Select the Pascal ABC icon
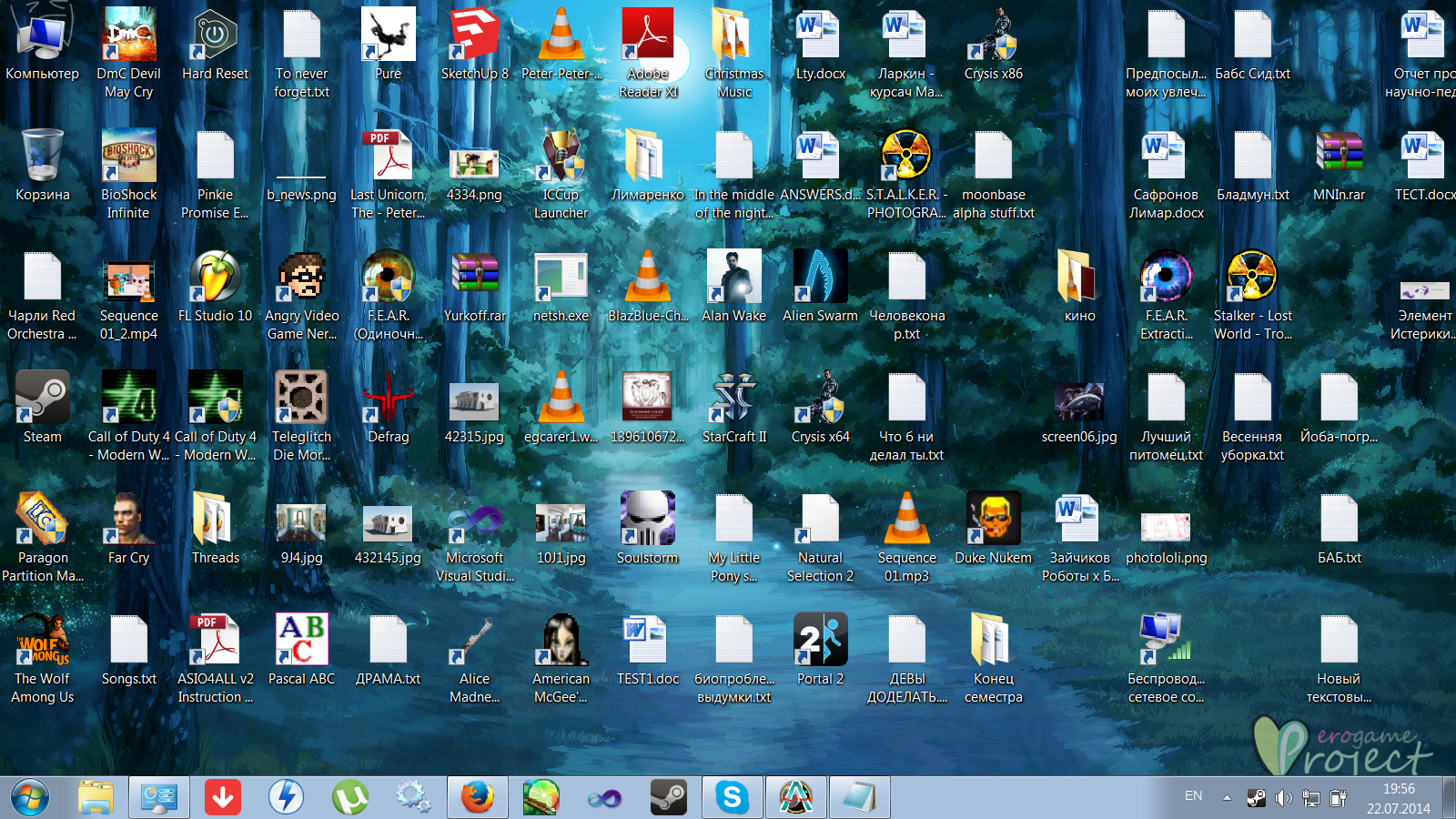 click(x=301, y=649)
